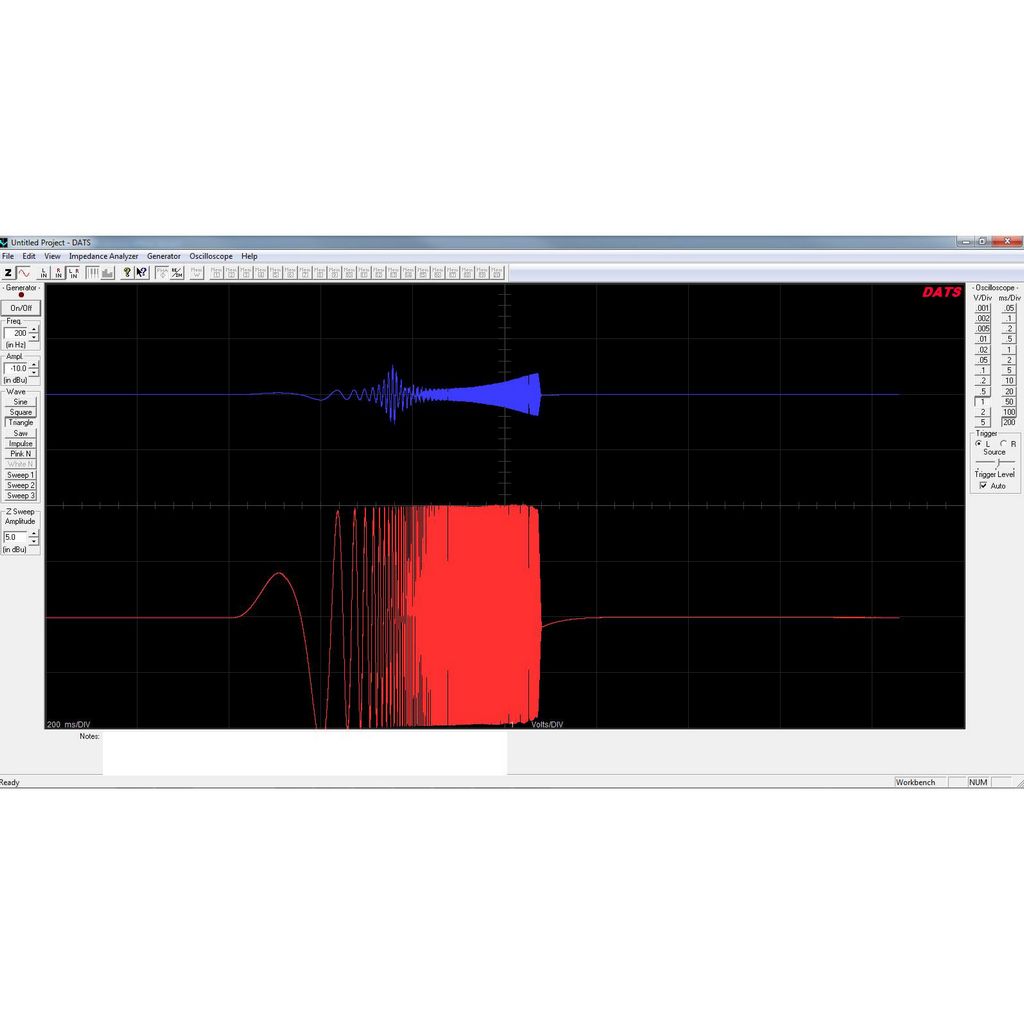
Task: Click the vertical bars display toolbar icon
Action: [x=92, y=273]
